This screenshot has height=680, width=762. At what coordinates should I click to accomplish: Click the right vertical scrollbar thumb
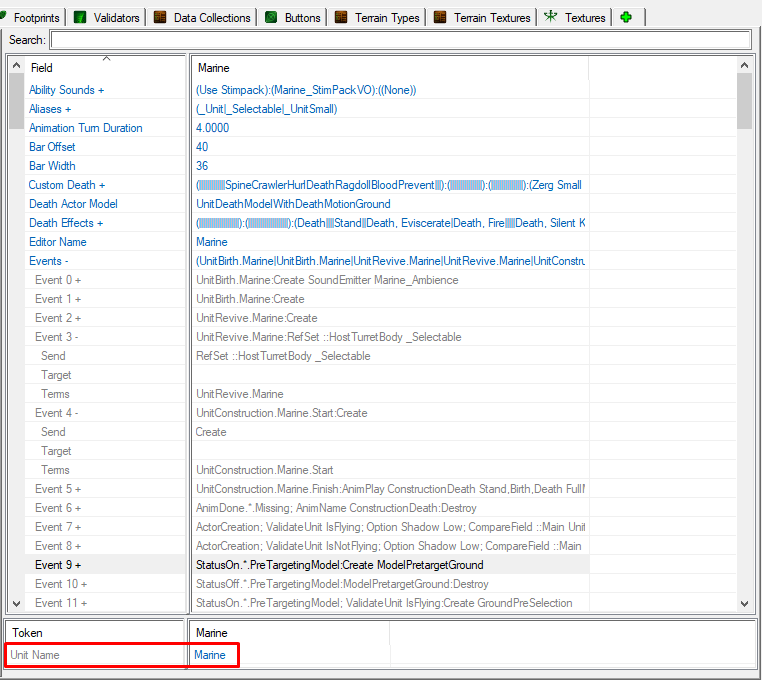pos(745,101)
